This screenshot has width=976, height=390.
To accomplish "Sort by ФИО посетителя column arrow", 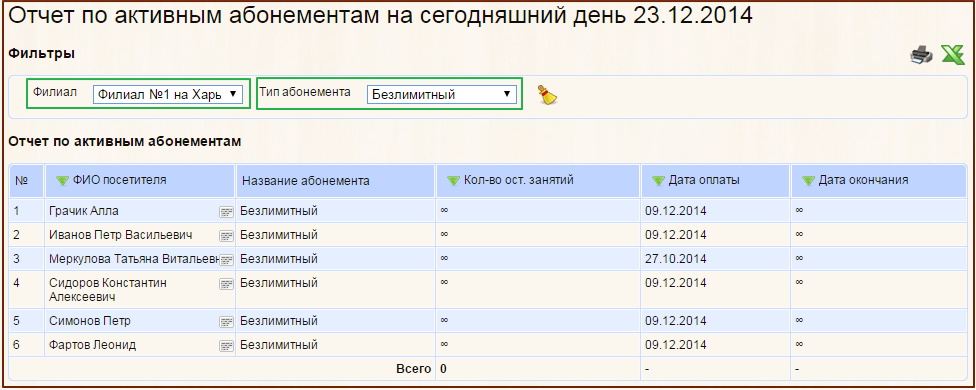I will [x=62, y=181].
